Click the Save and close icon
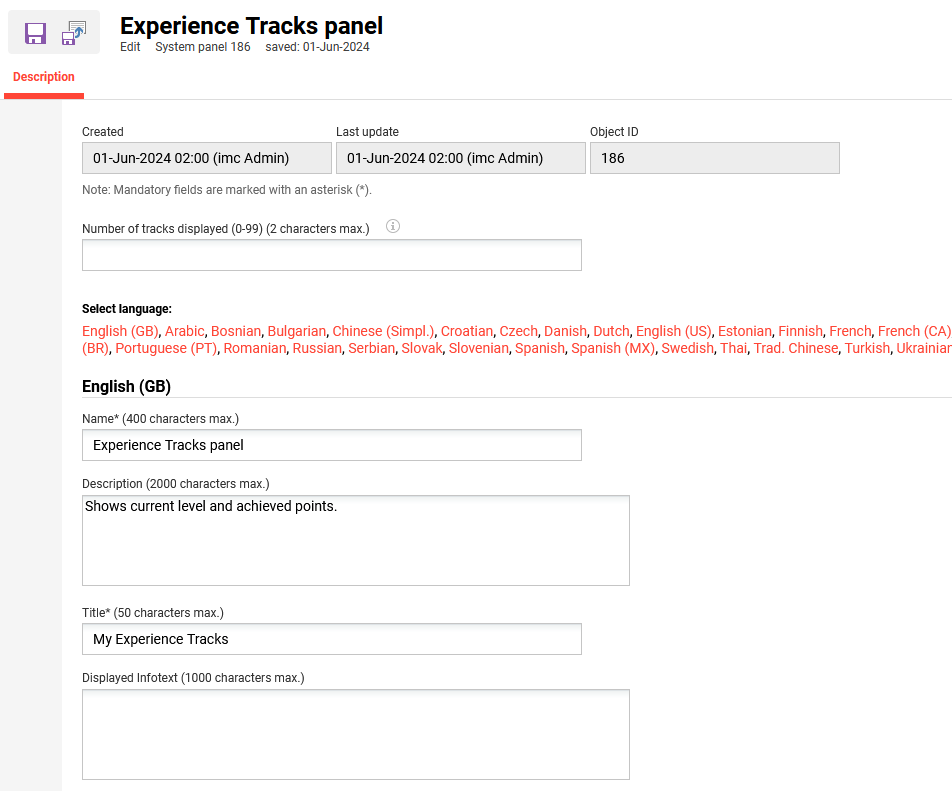952x791 pixels. pyautogui.click(x=74, y=33)
